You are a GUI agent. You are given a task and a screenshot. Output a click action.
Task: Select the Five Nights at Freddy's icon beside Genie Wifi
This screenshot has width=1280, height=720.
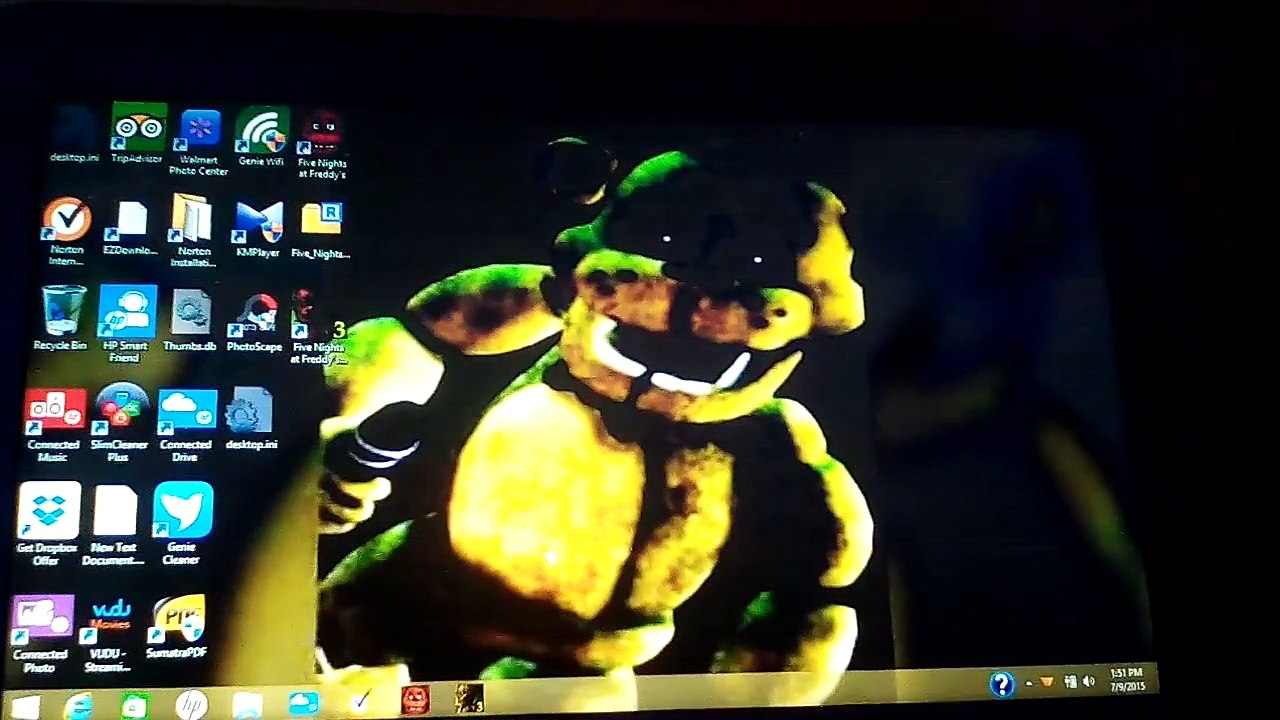(x=322, y=143)
